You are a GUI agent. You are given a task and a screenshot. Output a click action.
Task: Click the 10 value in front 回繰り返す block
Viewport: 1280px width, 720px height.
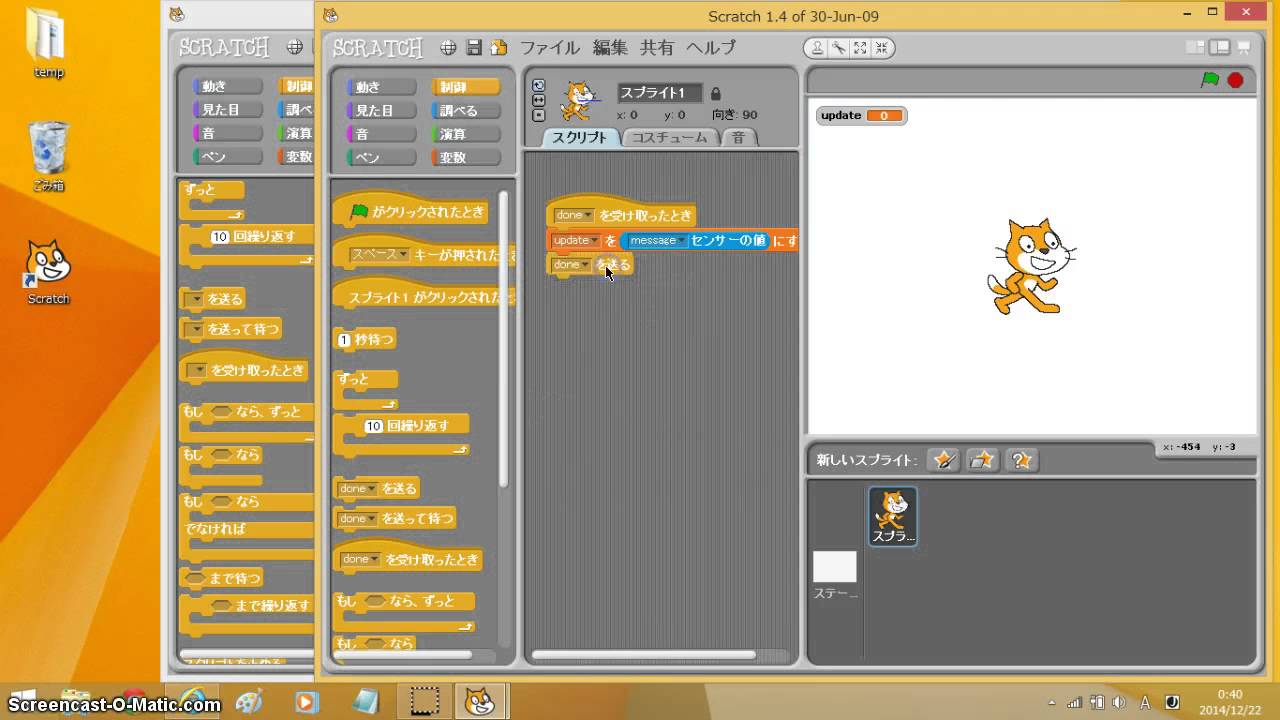click(x=374, y=425)
